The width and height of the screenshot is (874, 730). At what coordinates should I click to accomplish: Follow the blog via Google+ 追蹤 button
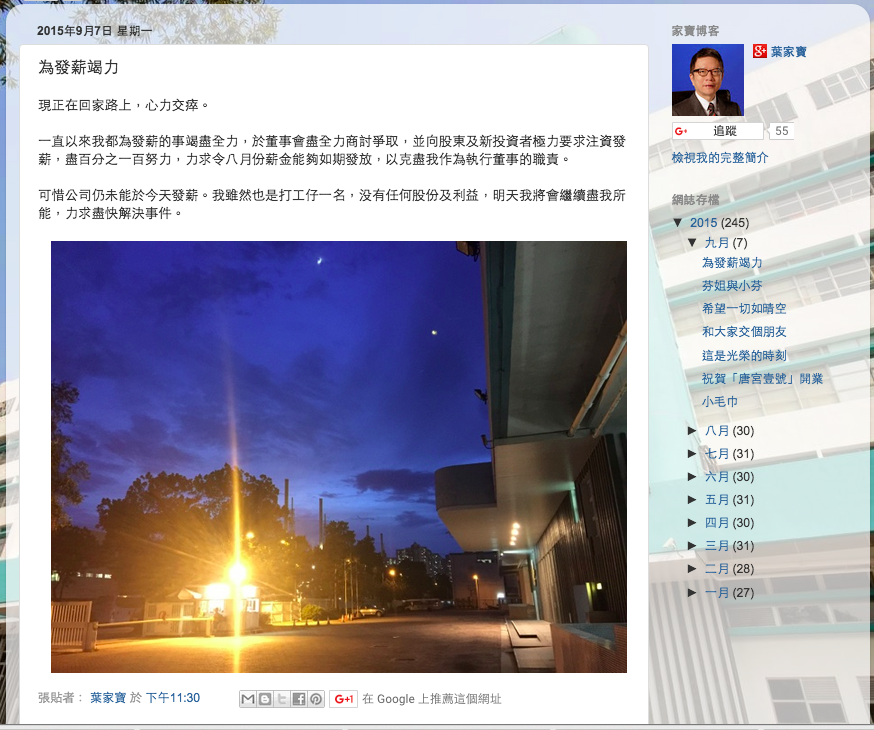[x=714, y=131]
